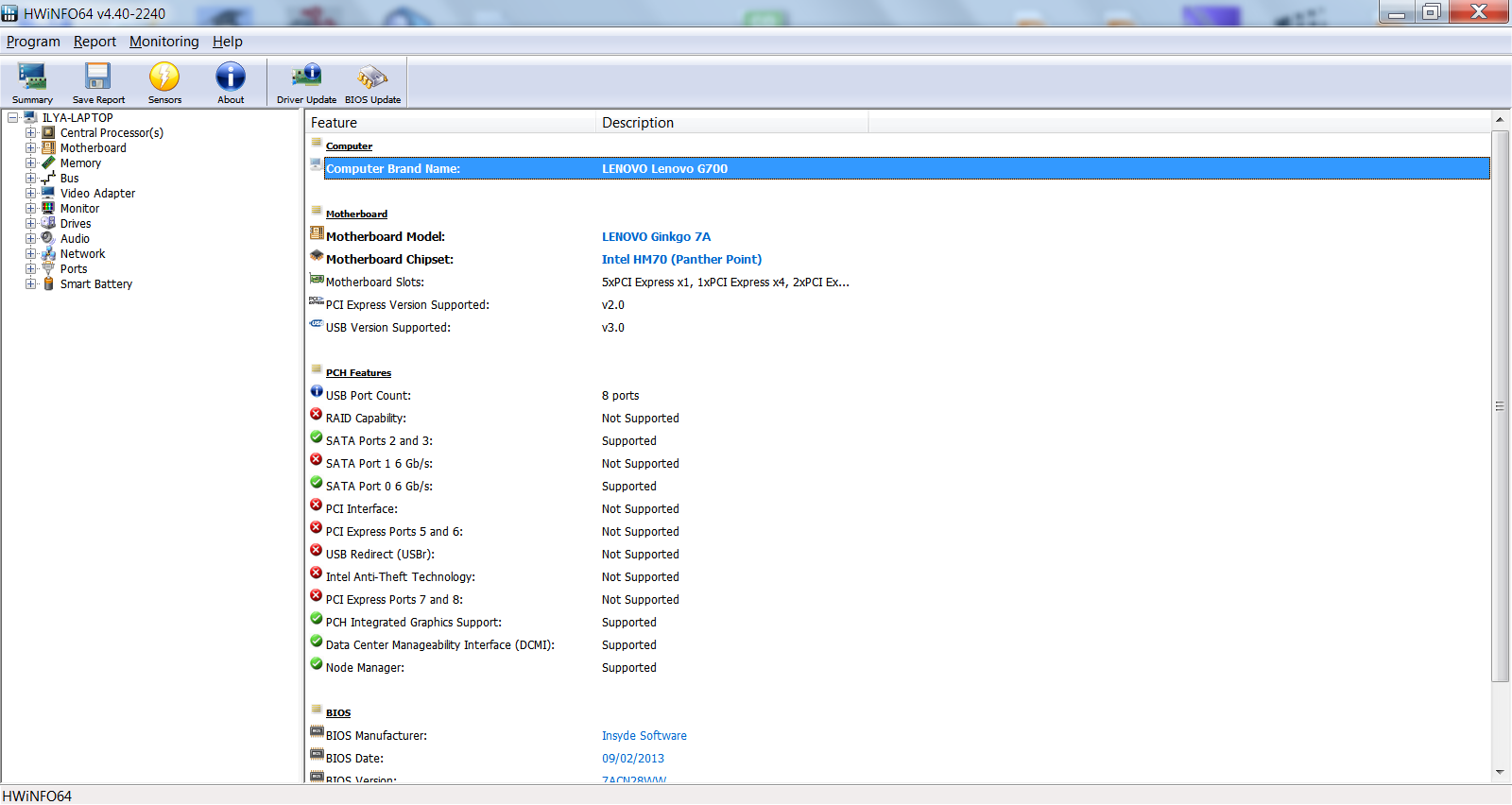The height and width of the screenshot is (805, 1512).
Task: Select the USB Redirect (USBr) row
Action: pyautogui.click(x=898, y=555)
